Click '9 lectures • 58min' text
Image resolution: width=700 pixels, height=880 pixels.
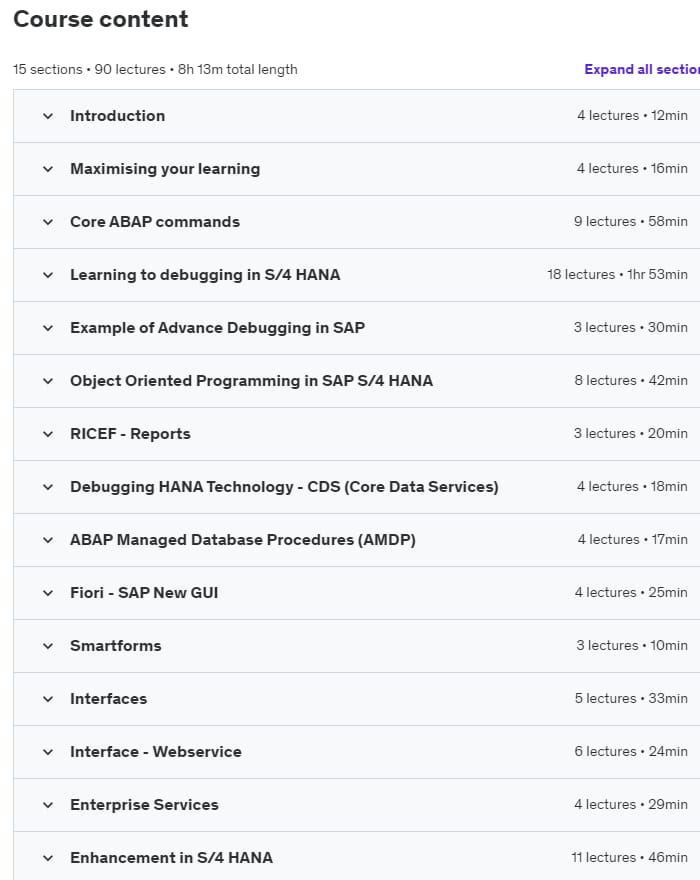(x=630, y=222)
